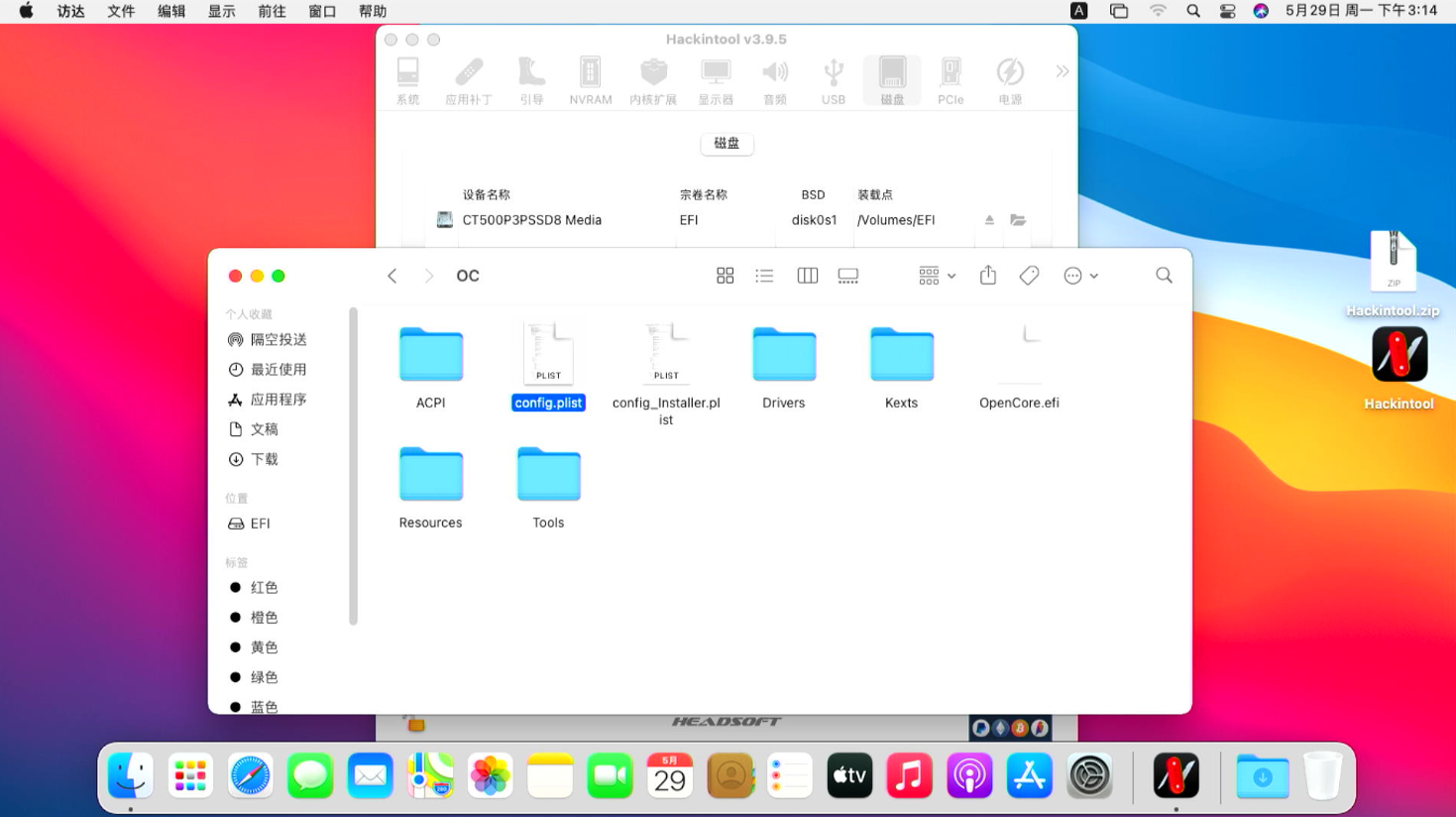Open the Boot tab in Hackintool
Image resolution: width=1456 pixels, height=817 pixels.
(531, 80)
